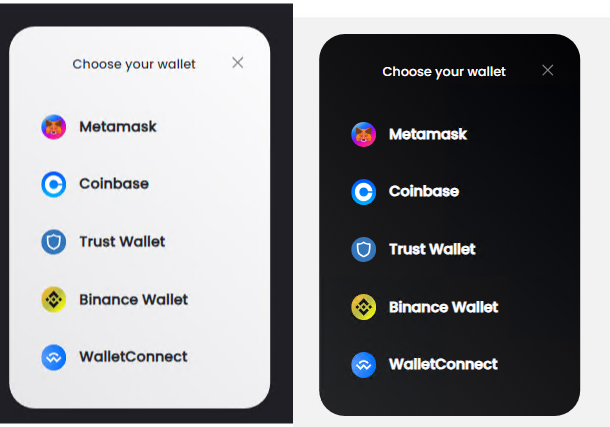Click the Binance Wallet icon in dark modal
The height and width of the screenshot is (427, 610).
[x=363, y=307]
